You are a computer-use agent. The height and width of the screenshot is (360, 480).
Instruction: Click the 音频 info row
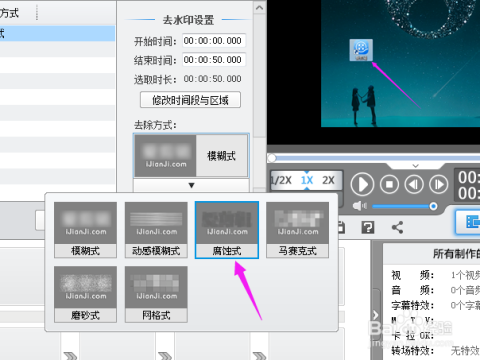pyautogui.click(x=435, y=290)
